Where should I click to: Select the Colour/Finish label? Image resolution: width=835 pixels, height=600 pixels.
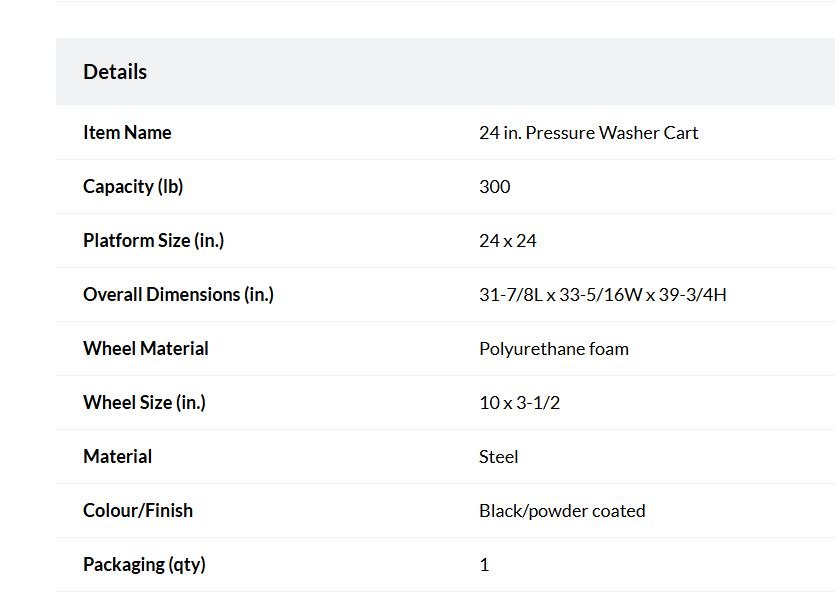tap(138, 511)
